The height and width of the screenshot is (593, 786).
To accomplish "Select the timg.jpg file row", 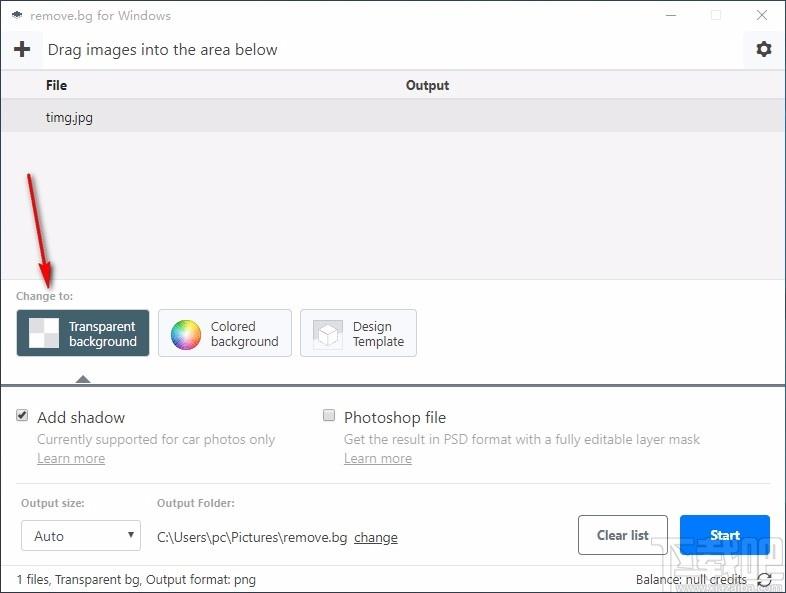I will click(x=393, y=116).
